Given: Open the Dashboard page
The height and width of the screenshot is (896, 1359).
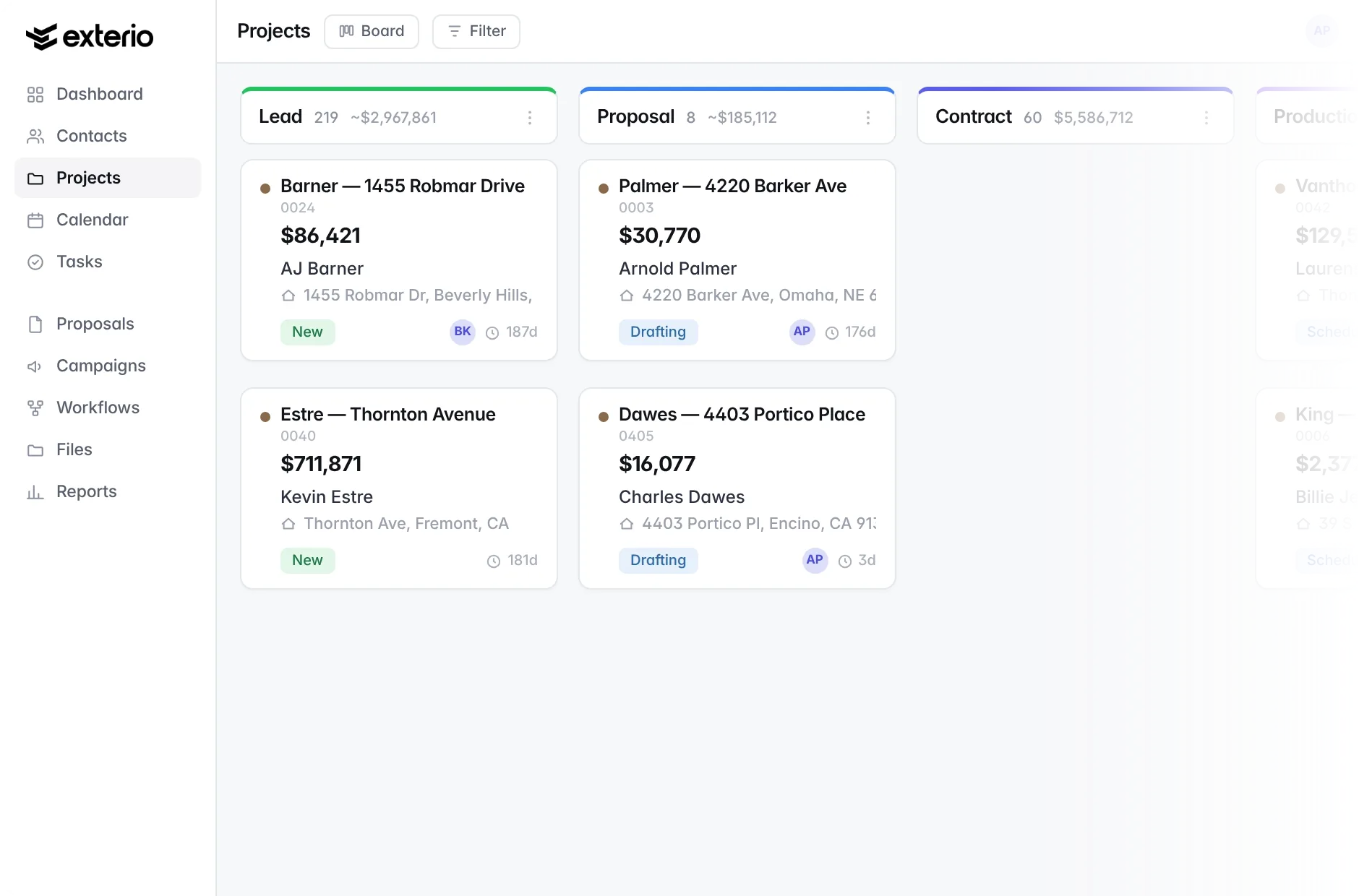Looking at the screenshot, I should click(108, 94).
